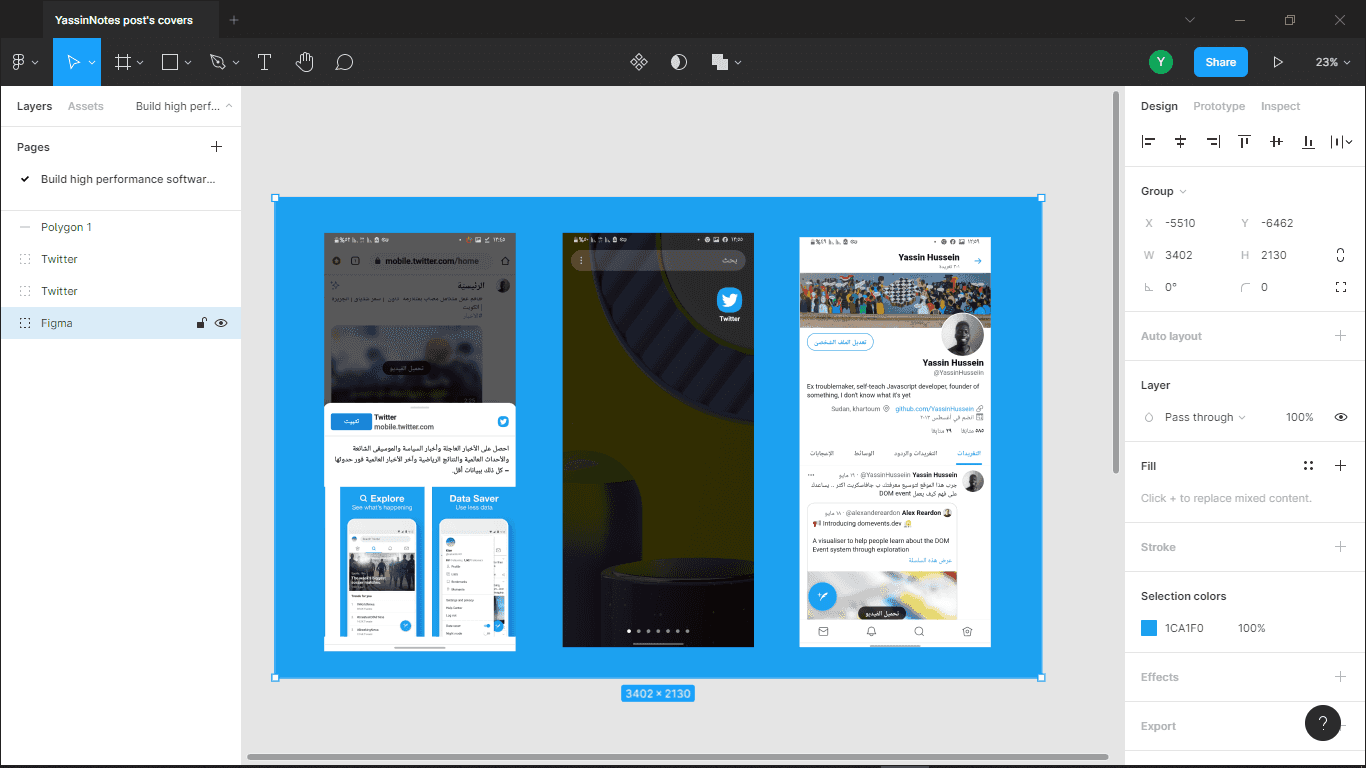Click the horizontal canvas scrollbar
The width and height of the screenshot is (1366, 768).
[x=677, y=757]
